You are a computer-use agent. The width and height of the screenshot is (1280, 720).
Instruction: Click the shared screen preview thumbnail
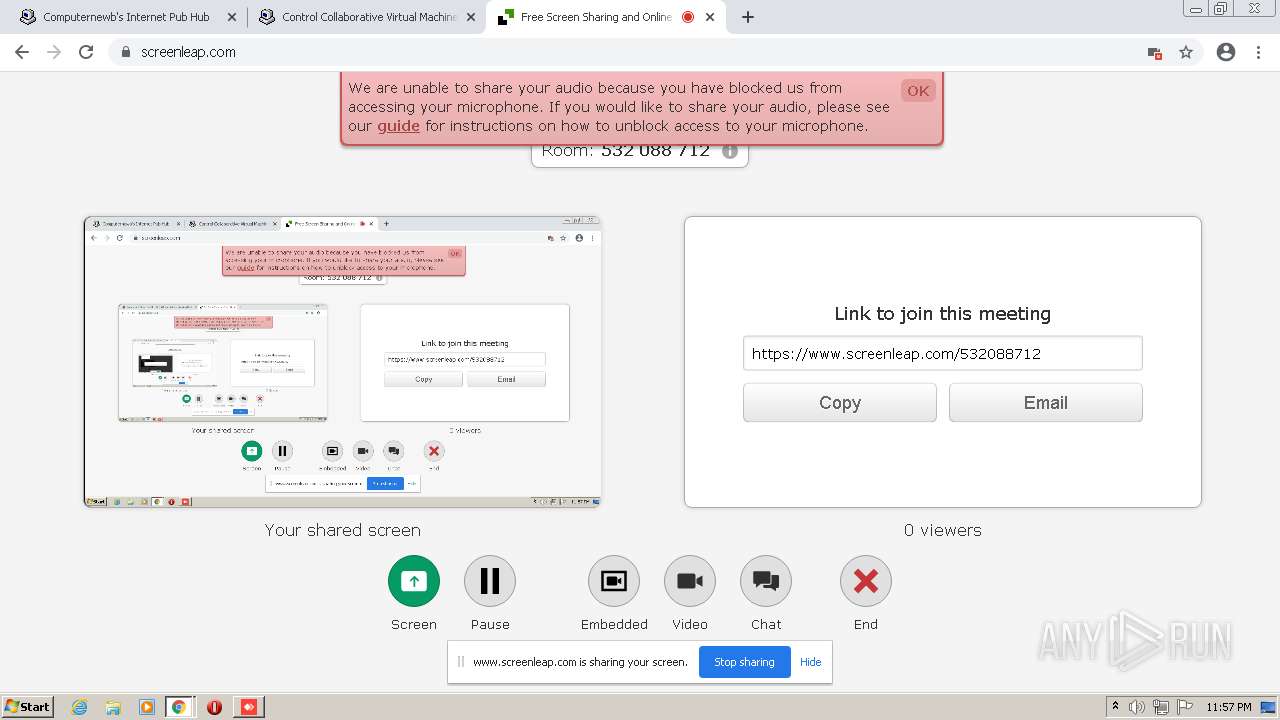342,362
